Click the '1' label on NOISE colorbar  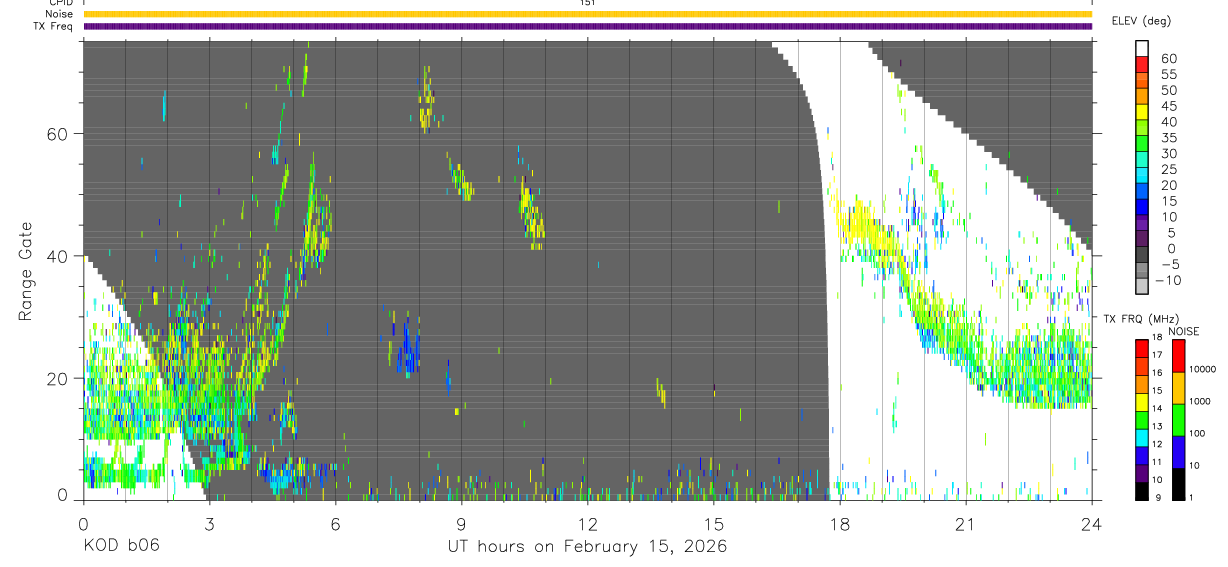pyautogui.click(x=1193, y=498)
